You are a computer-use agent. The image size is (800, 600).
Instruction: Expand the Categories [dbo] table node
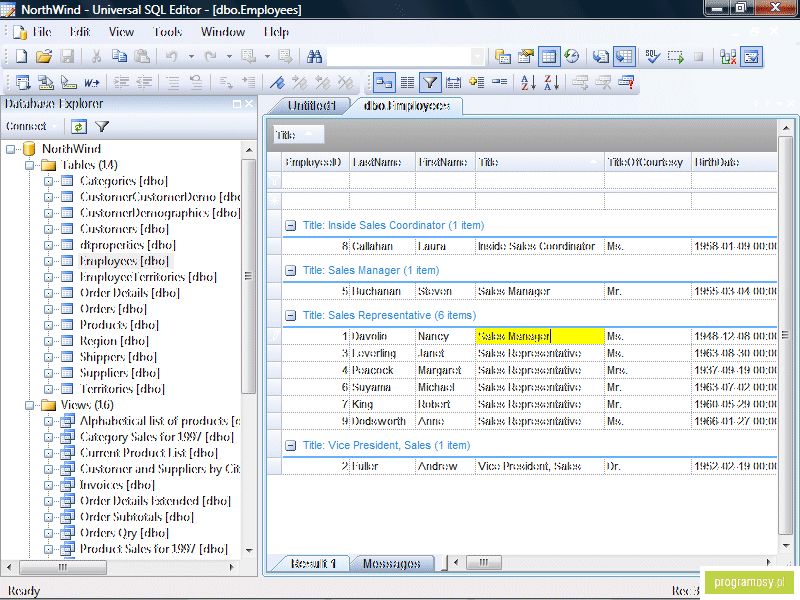(48, 181)
